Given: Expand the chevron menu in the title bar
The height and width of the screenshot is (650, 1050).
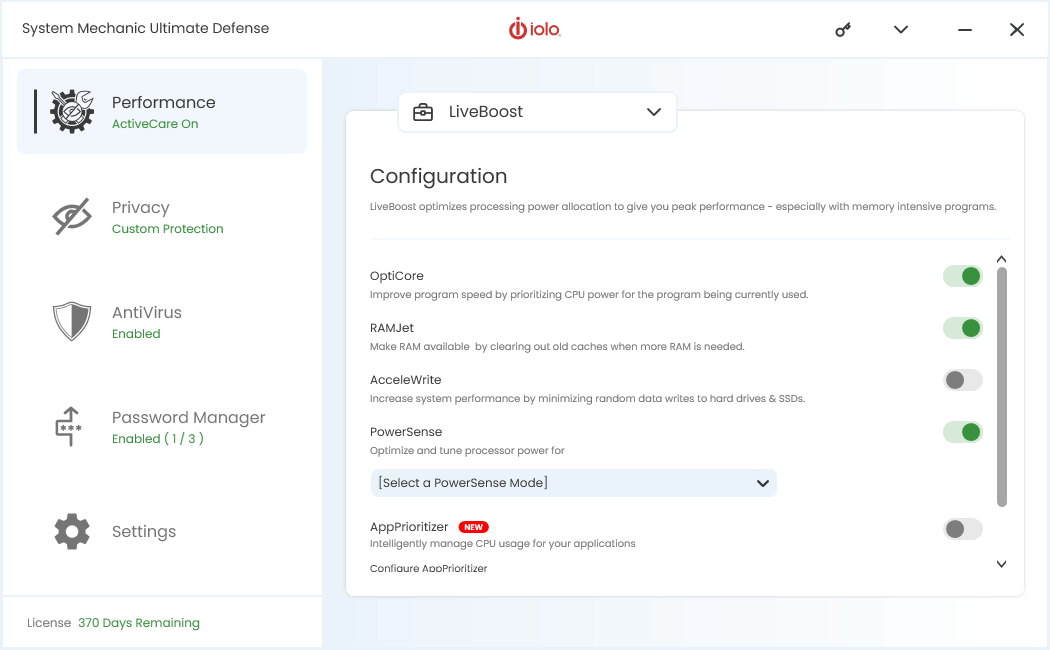Looking at the screenshot, I should [x=900, y=30].
